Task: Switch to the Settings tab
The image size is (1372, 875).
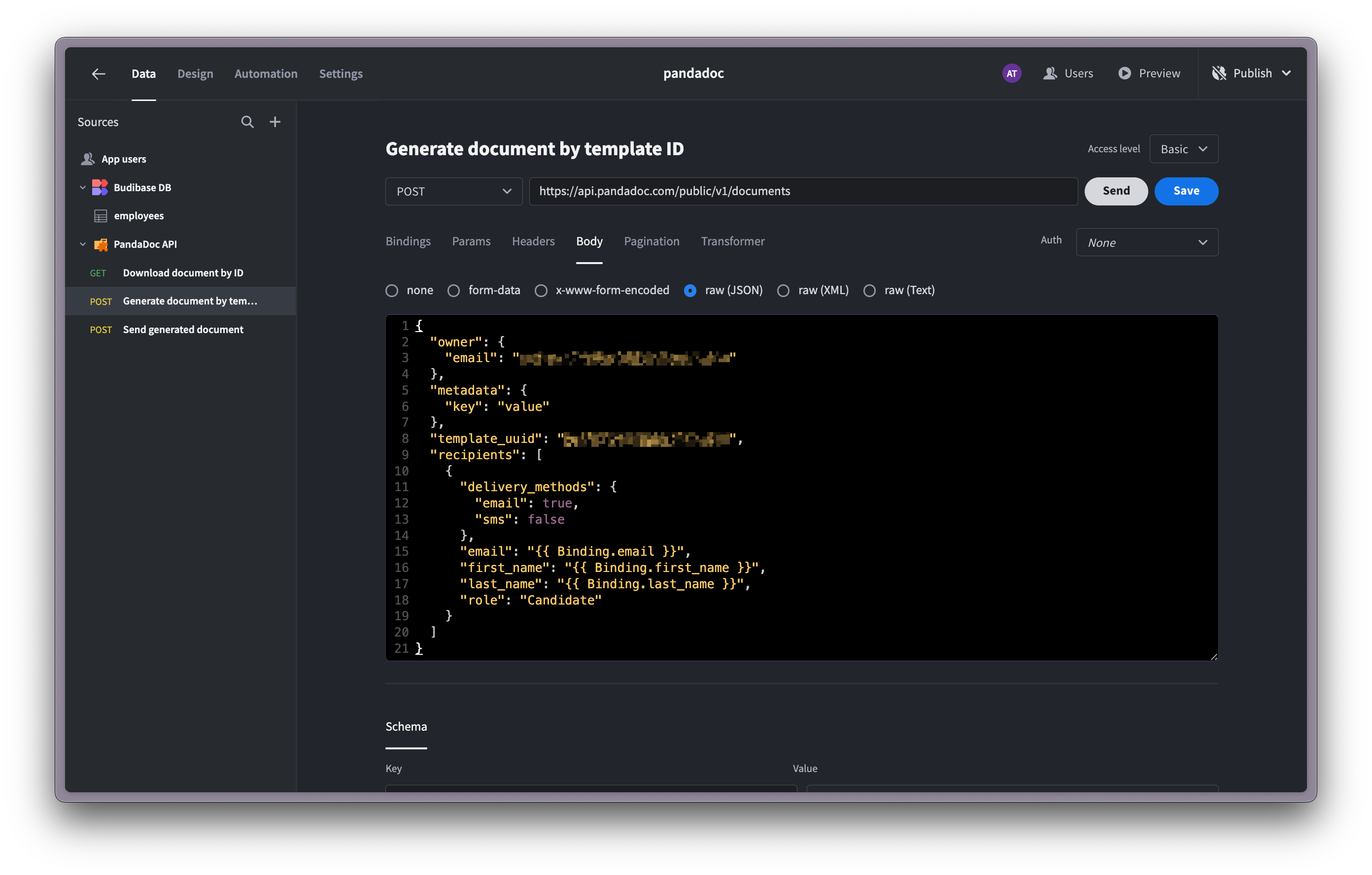Action: coord(341,73)
